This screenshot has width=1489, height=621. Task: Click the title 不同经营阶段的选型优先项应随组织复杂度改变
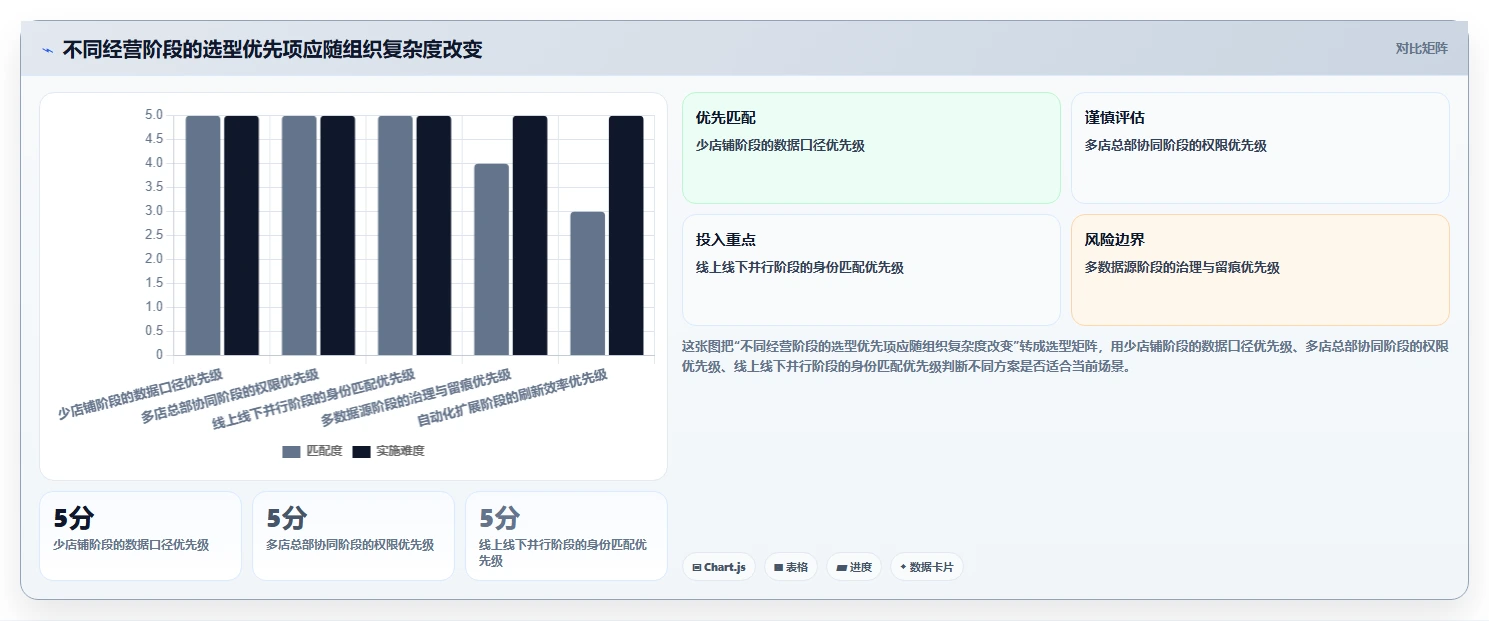click(272, 49)
